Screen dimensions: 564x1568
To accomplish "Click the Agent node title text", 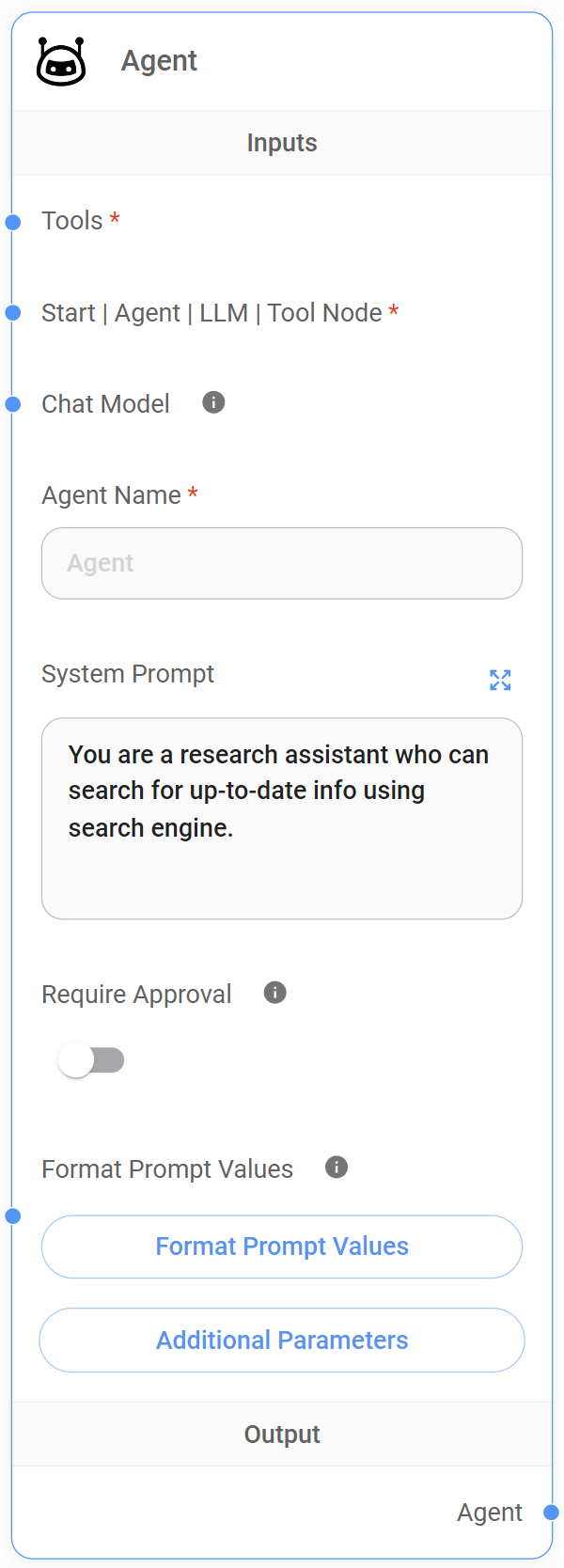I will tap(159, 61).
